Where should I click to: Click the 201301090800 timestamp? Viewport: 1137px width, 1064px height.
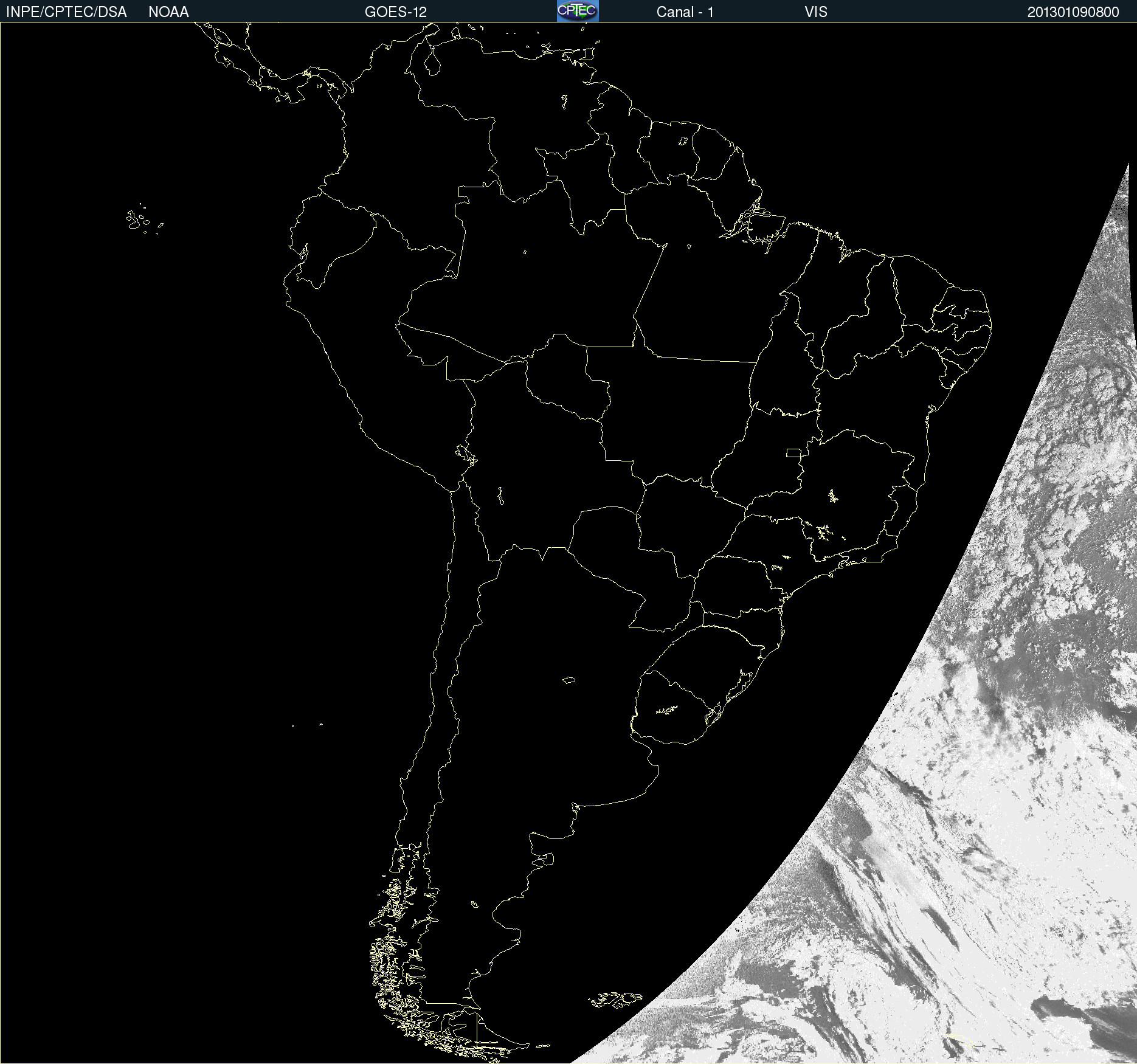click(1073, 12)
